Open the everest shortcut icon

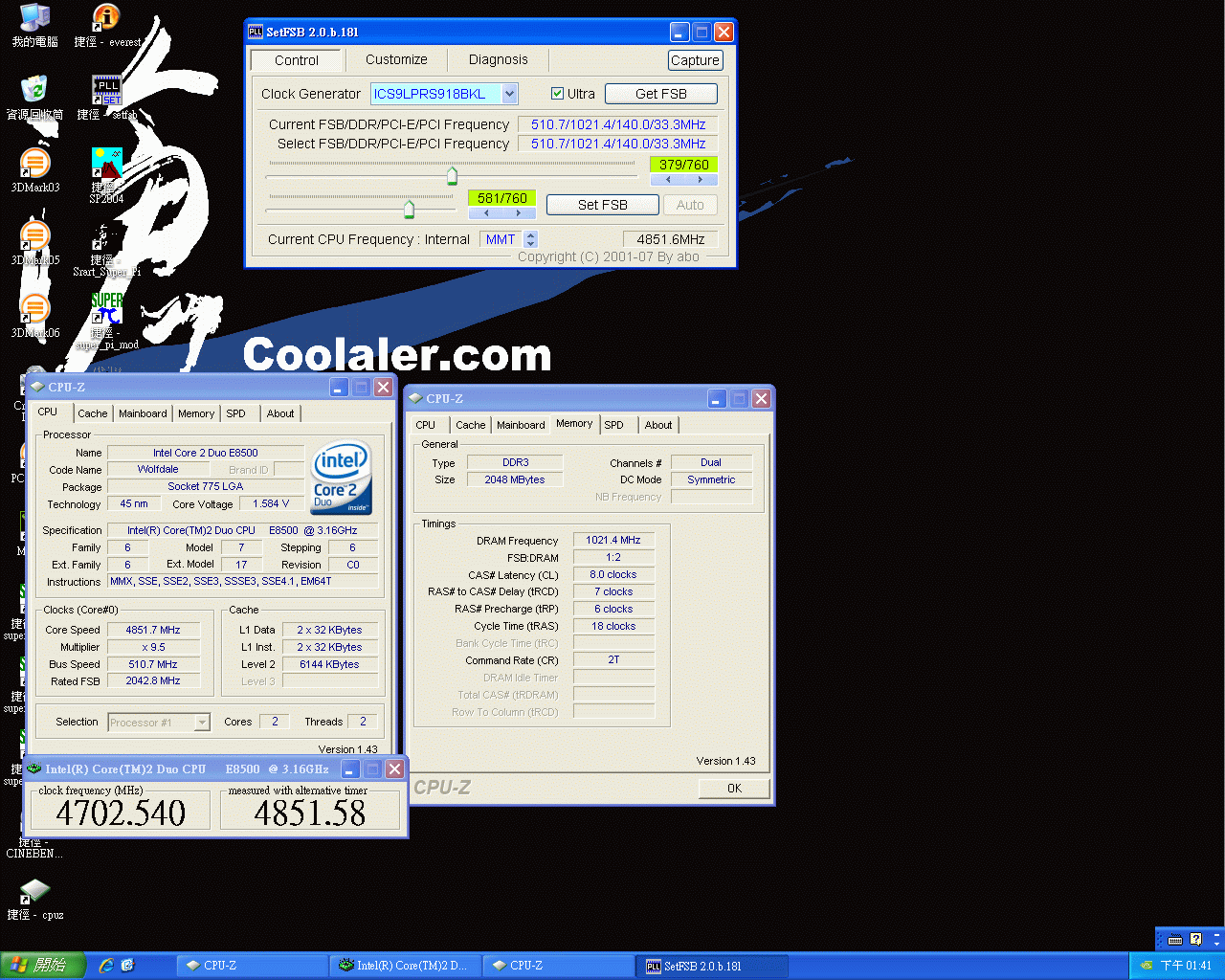(106, 19)
